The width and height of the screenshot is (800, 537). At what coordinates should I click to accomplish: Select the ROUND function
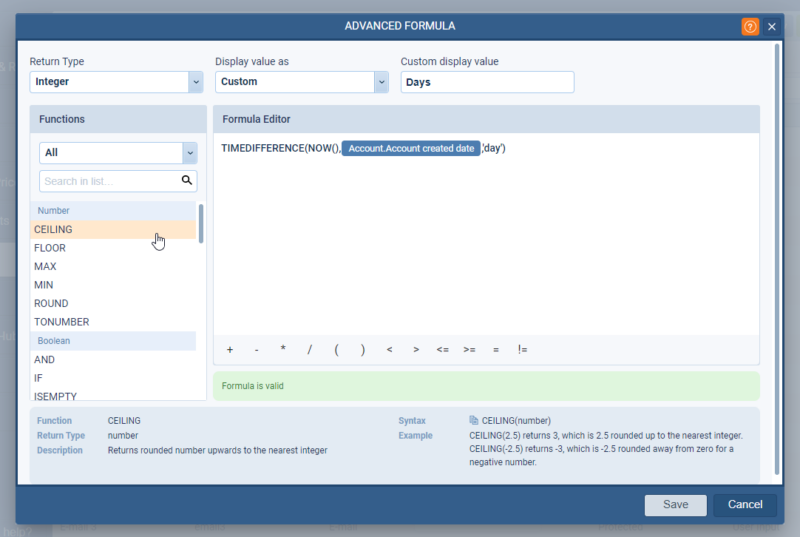tap(113, 303)
